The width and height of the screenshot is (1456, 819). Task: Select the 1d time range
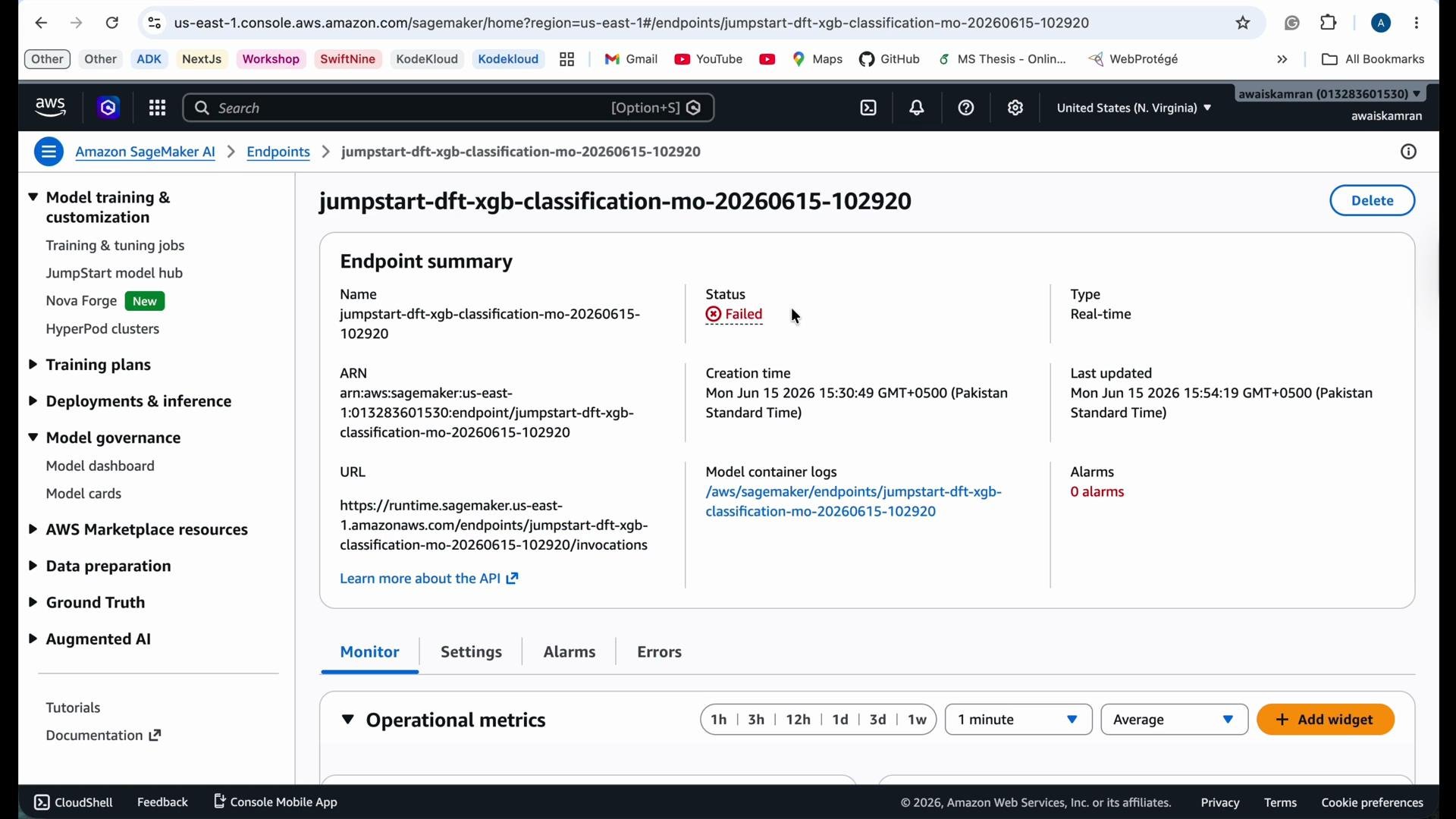[x=840, y=720]
